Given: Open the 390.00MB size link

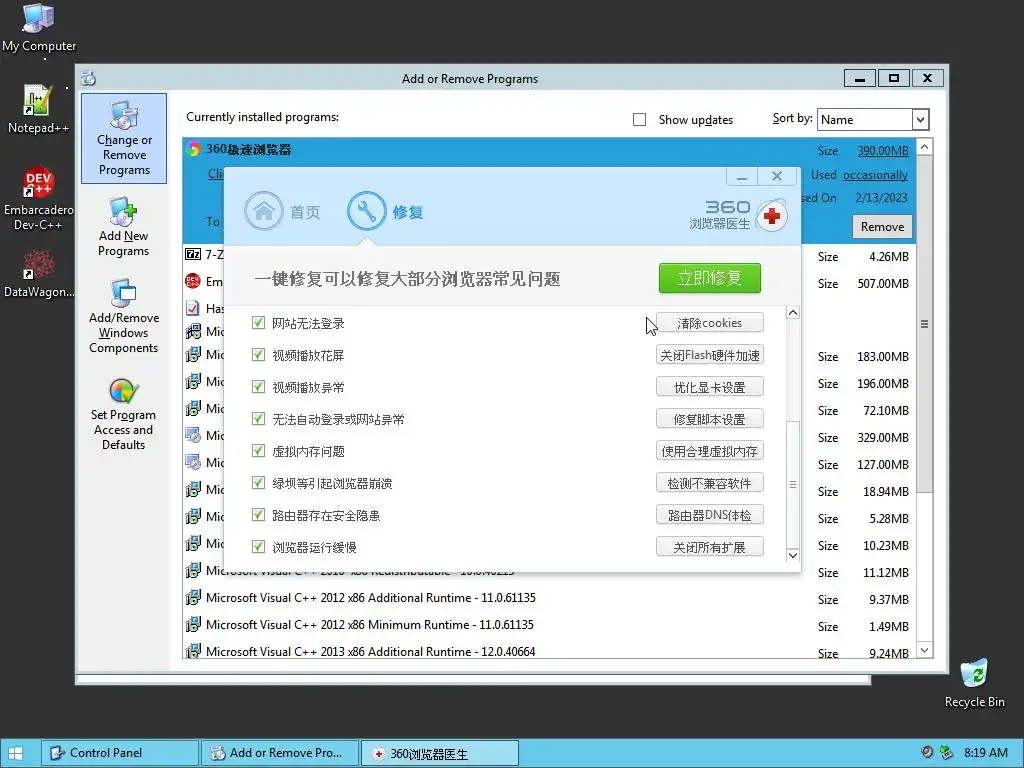Looking at the screenshot, I should (883, 151).
